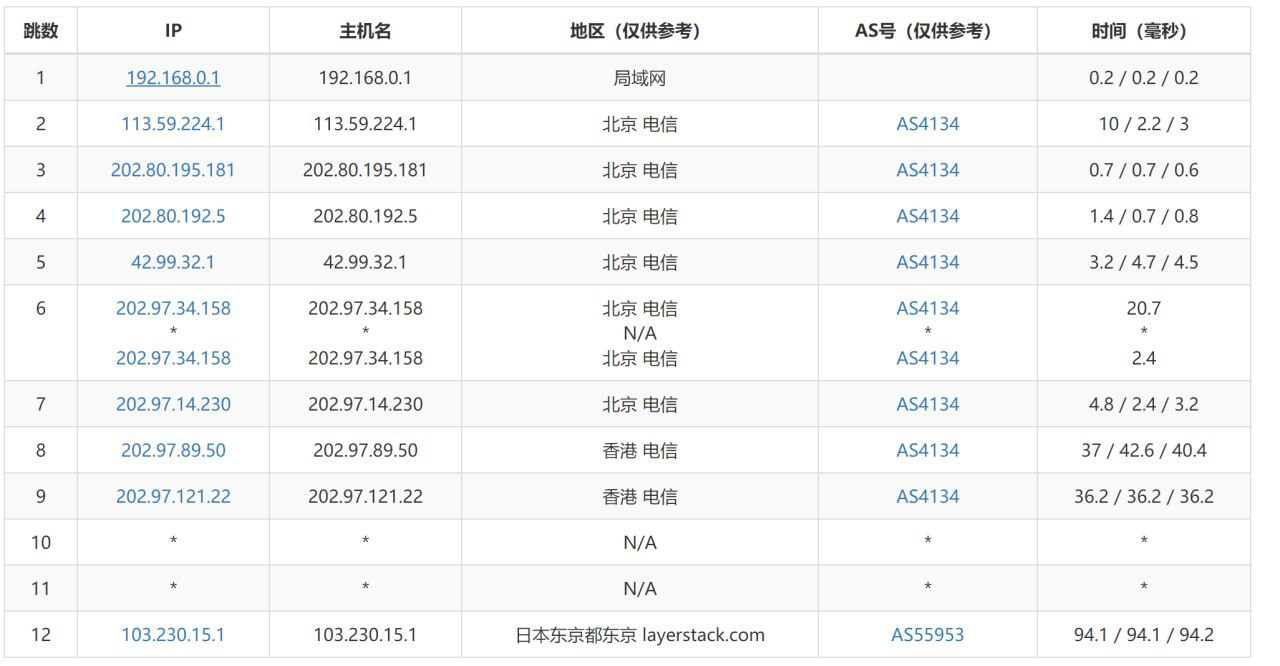Open the 202.97.89.50 hop link
This screenshot has height=666, width=1280.
(x=173, y=450)
